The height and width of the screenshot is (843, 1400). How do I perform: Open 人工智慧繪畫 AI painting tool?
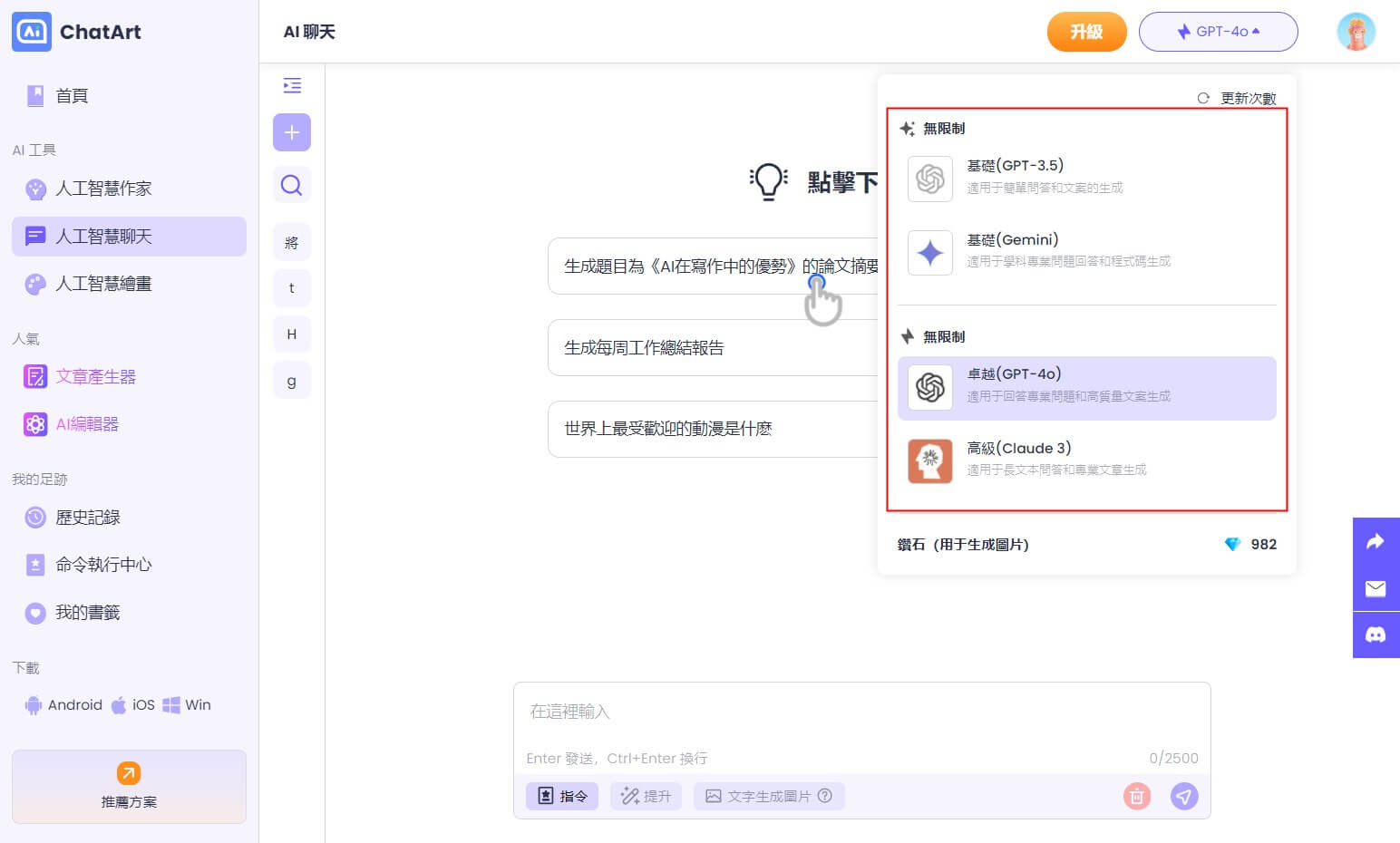coord(129,284)
